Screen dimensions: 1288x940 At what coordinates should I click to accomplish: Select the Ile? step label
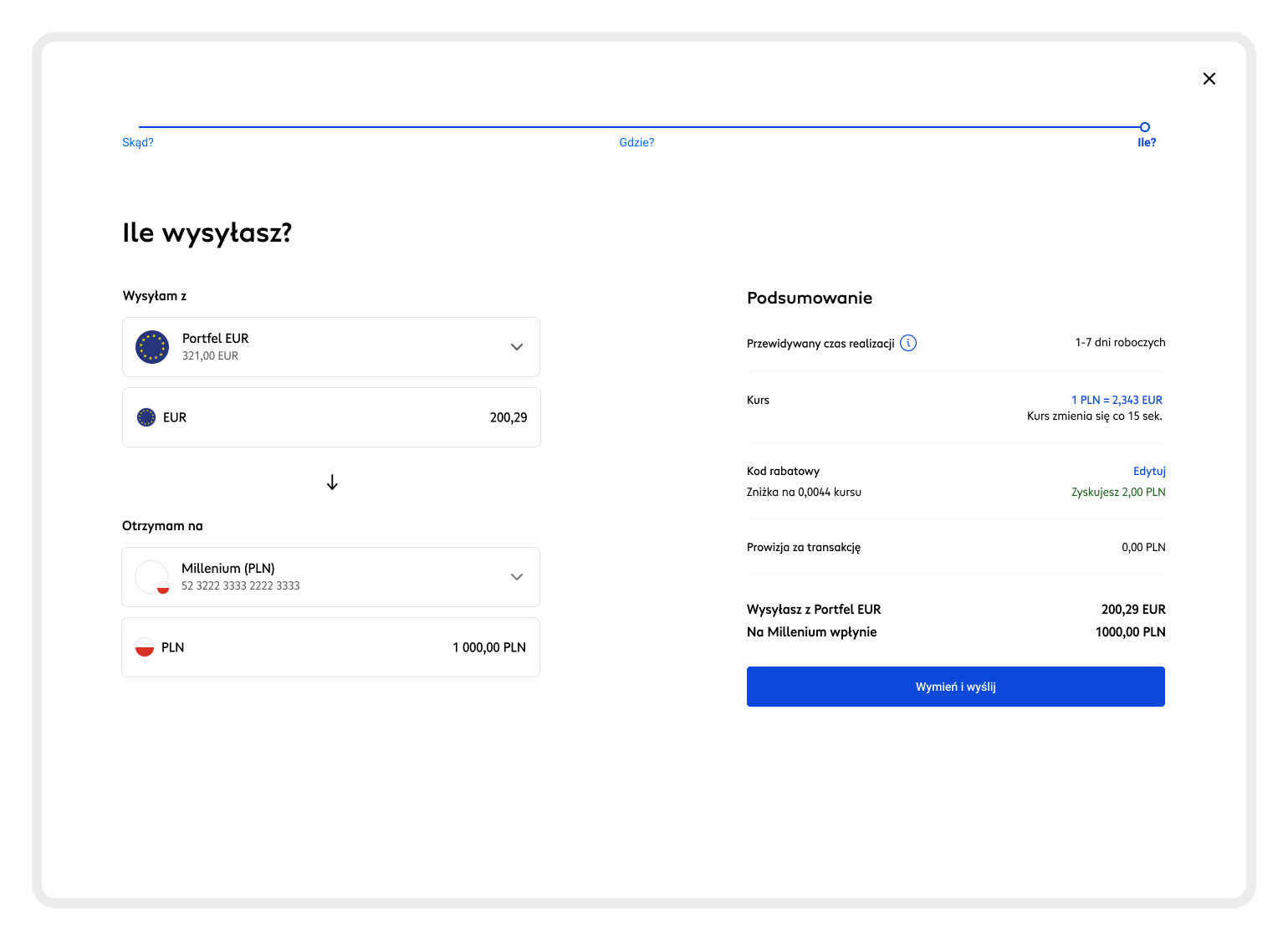(x=1146, y=142)
